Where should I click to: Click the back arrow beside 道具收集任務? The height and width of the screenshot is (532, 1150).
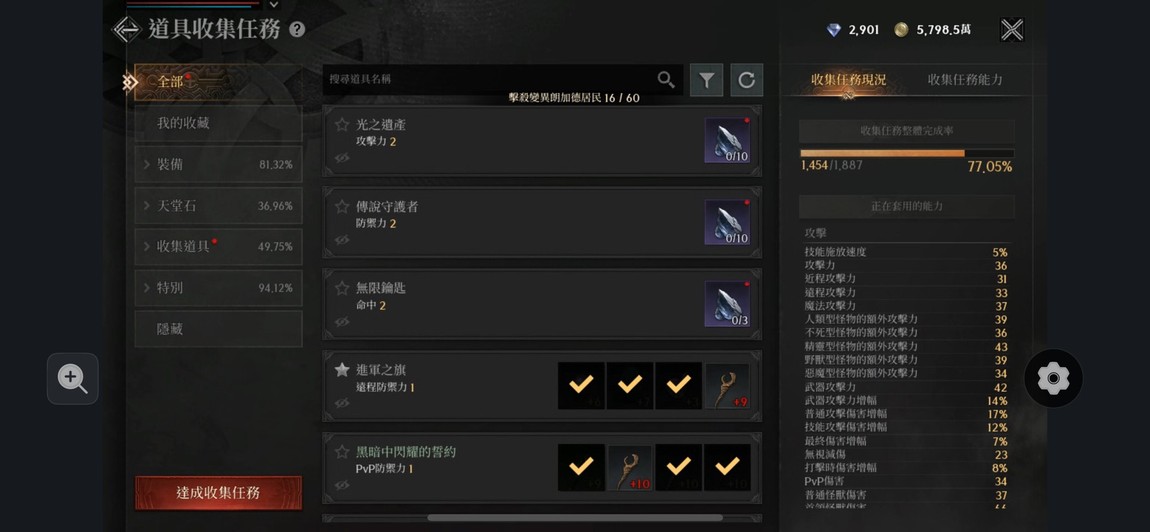click(x=126, y=29)
